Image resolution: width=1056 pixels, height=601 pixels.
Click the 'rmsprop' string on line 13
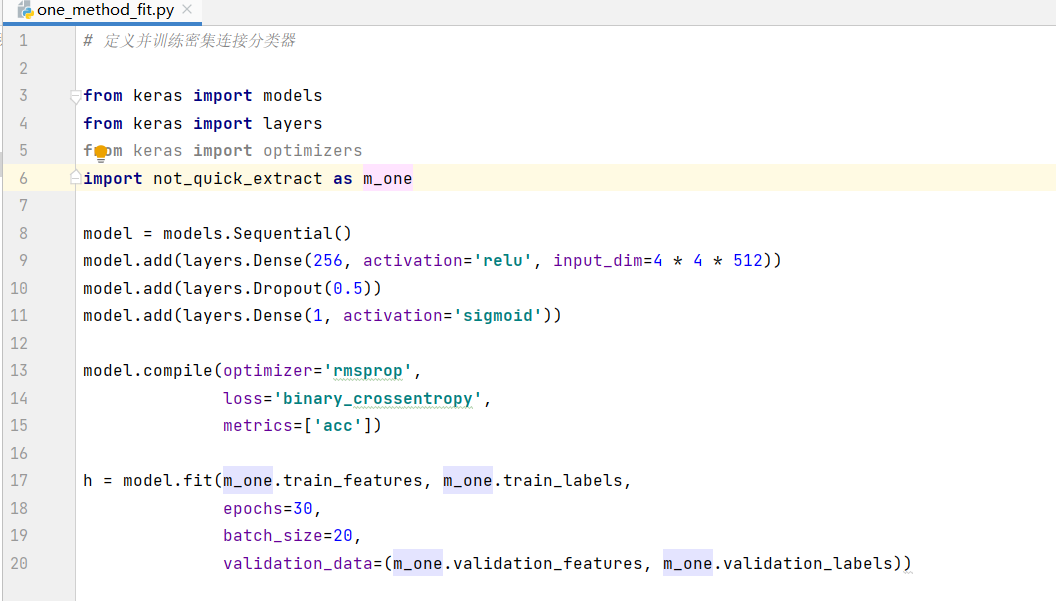click(368, 371)
